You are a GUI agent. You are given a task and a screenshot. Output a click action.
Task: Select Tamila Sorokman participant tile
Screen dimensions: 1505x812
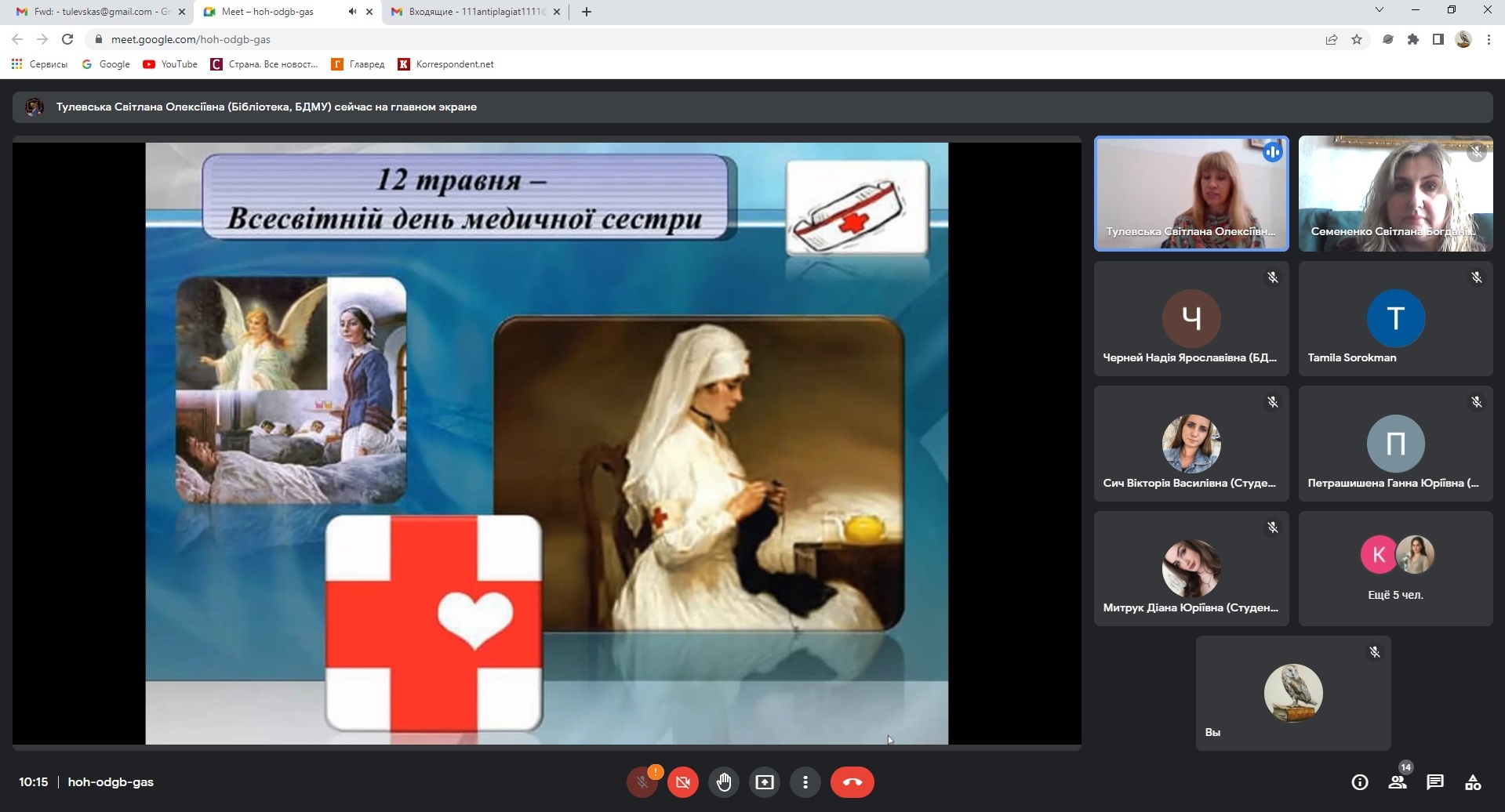pos(1396,318)
